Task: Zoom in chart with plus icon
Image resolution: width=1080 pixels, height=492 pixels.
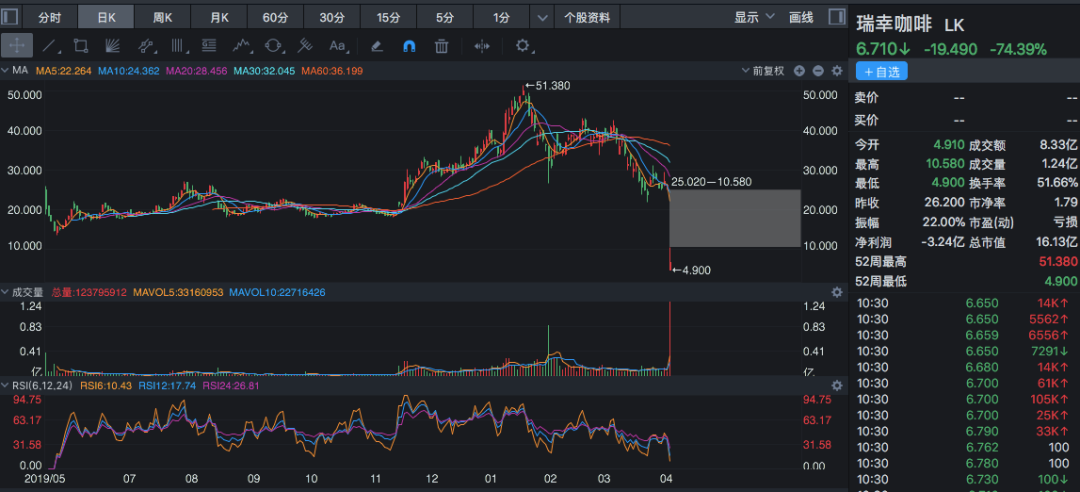Action: tap(800, 71)
